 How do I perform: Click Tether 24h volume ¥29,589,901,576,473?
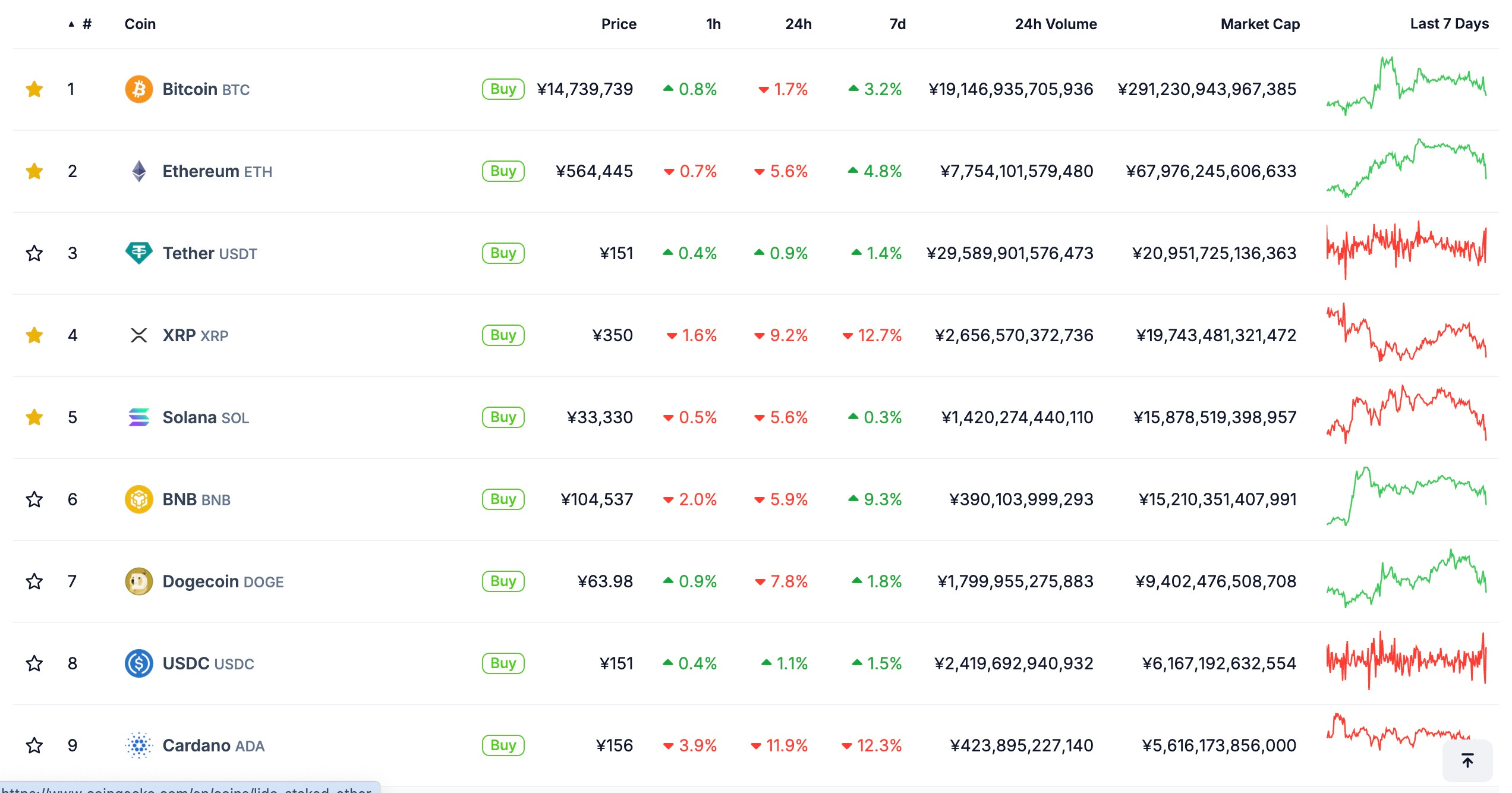point(1010,253)
